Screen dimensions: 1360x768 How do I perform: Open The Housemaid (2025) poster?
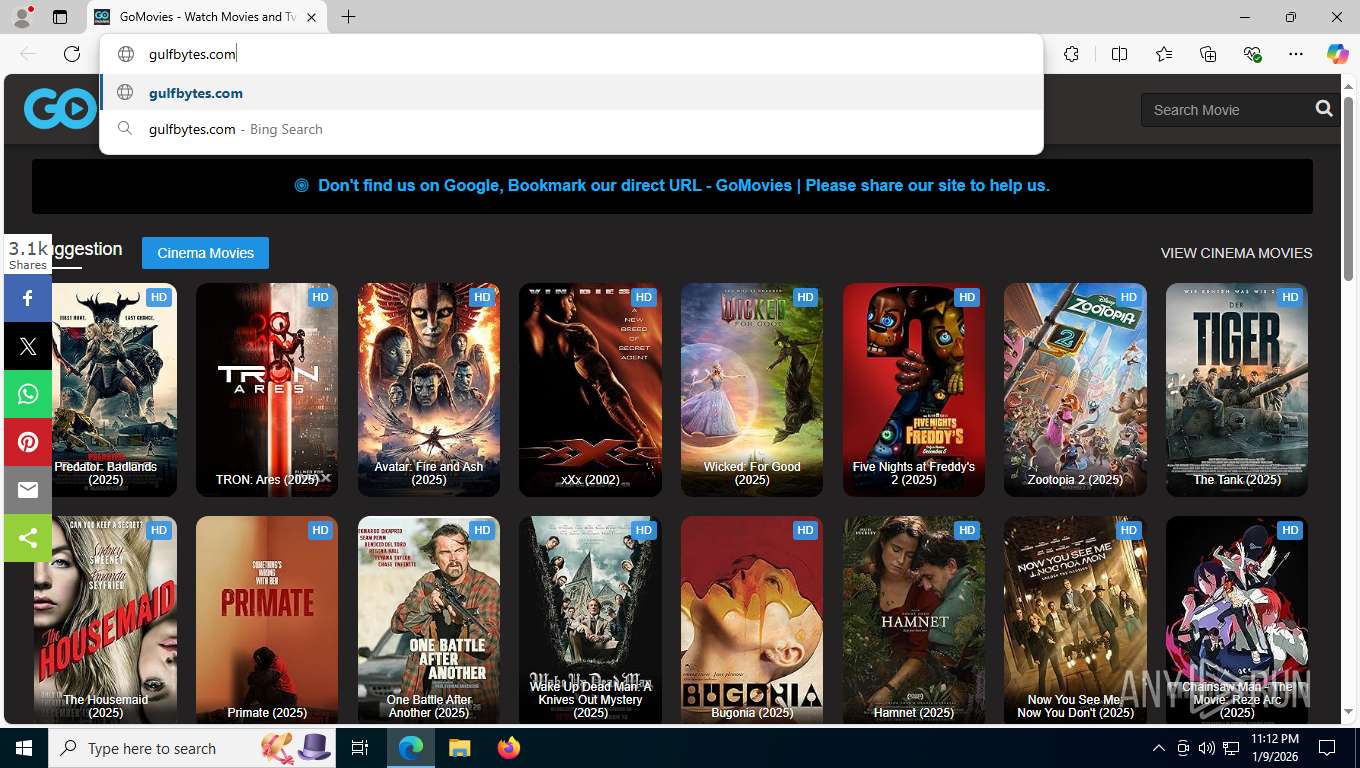[105, 620]
